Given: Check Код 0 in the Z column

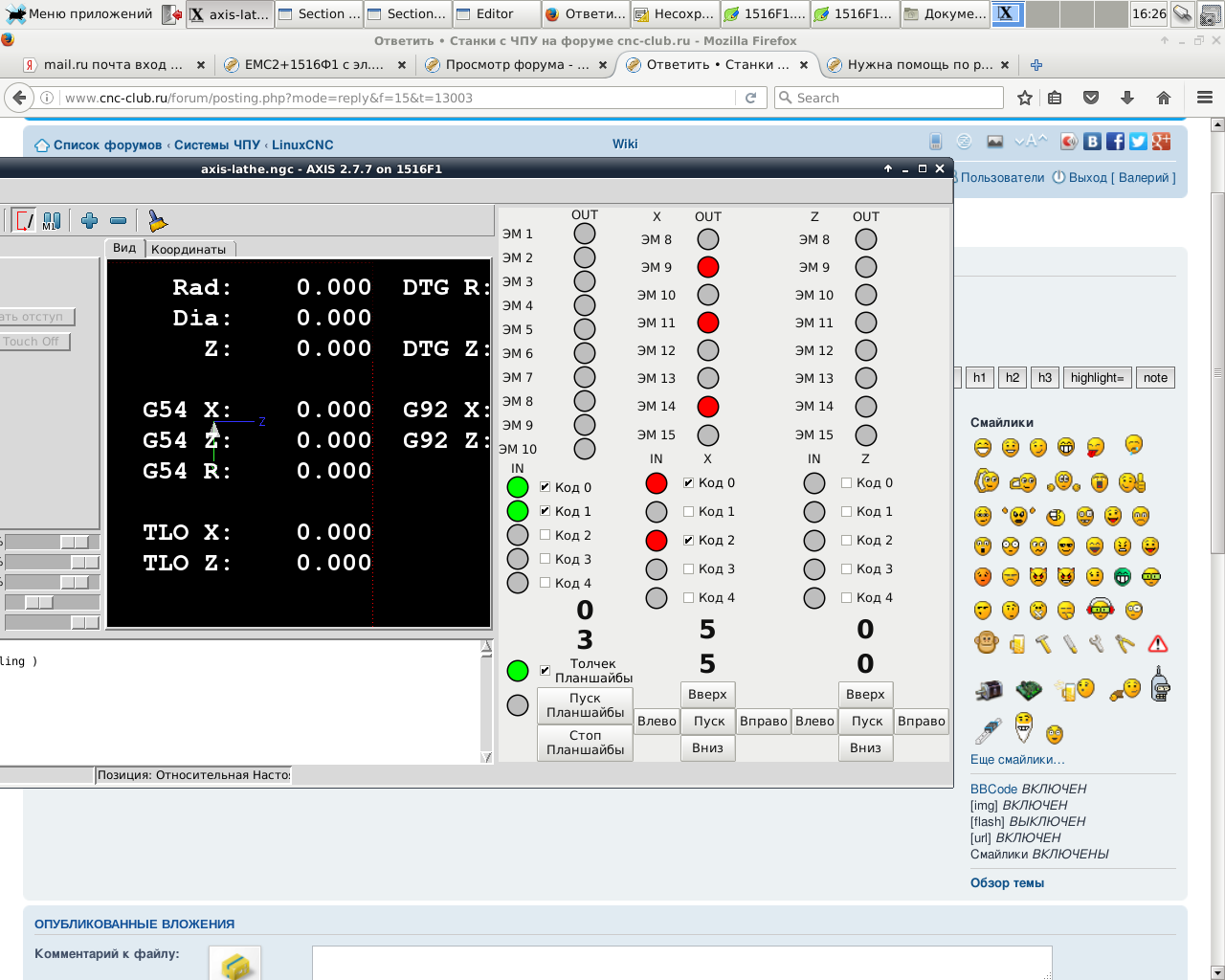Looking at the screenshot, I should pyautogui.click(x=846, y=482).
